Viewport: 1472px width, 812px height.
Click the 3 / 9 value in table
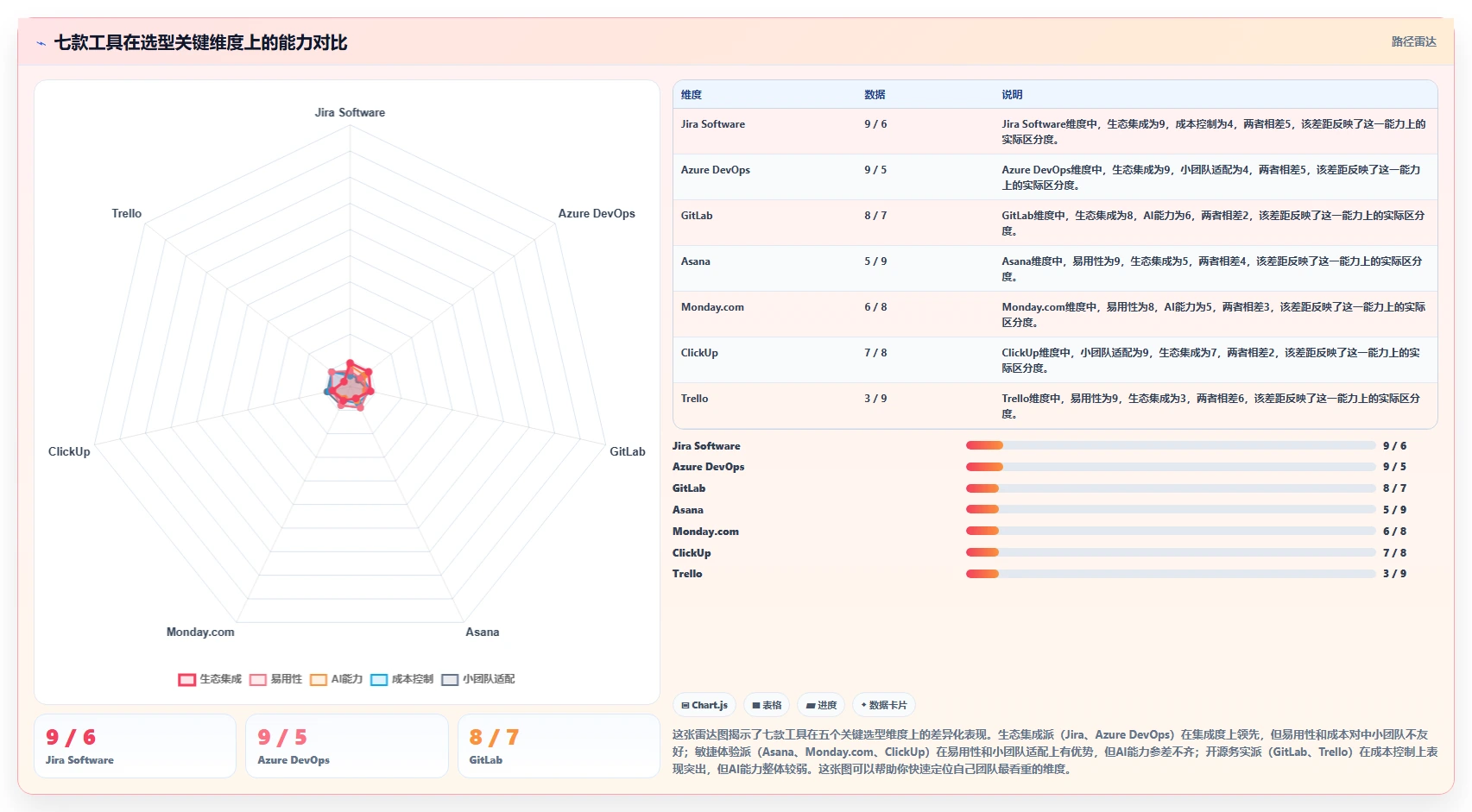[x=875, y=399]
